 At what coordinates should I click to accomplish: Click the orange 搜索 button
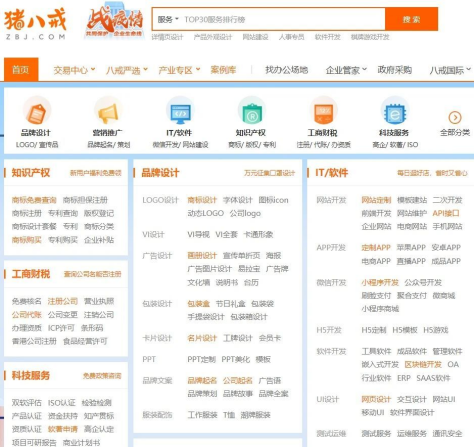pos(411,19)
